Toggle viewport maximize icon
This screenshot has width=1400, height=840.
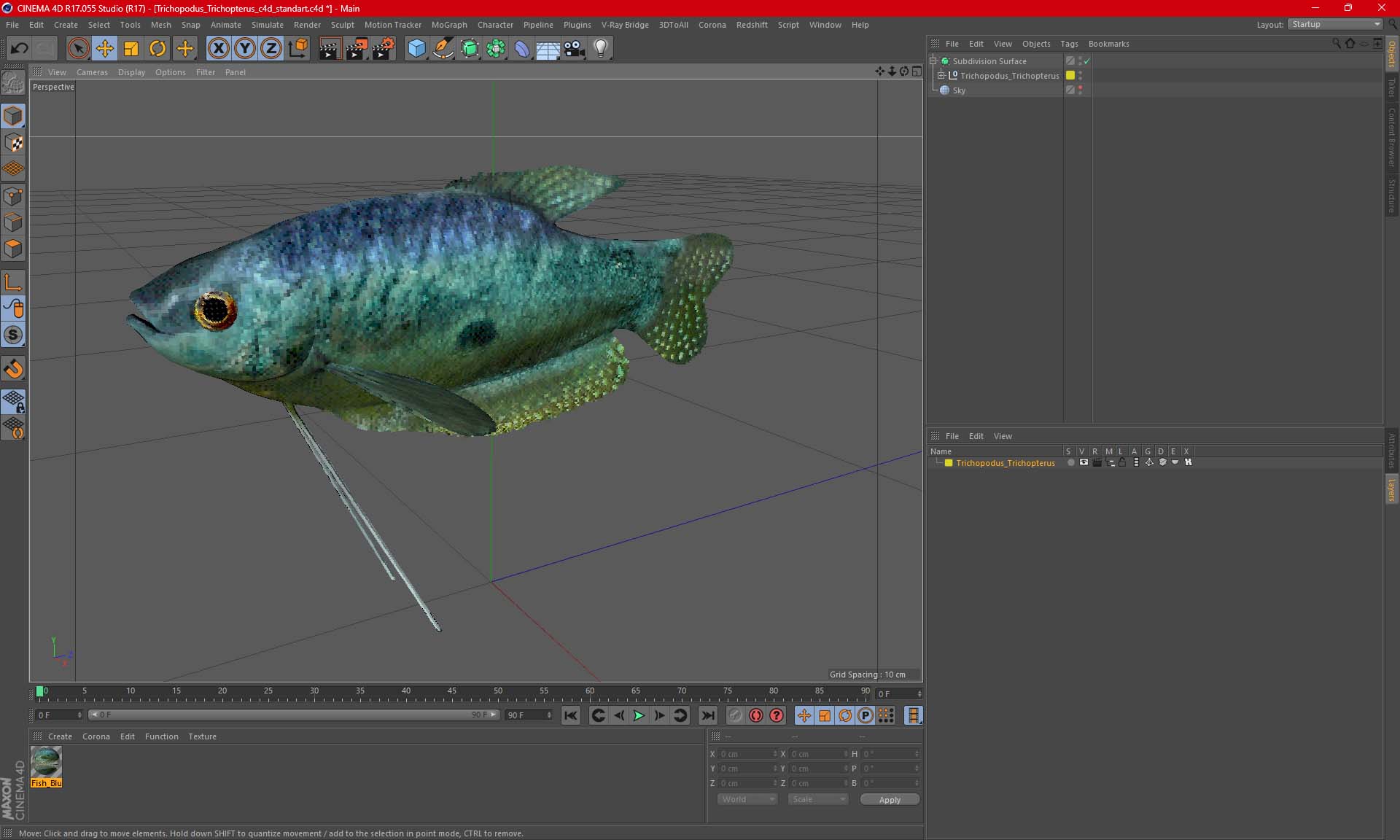pyautogui.click(x=917, y=71)
